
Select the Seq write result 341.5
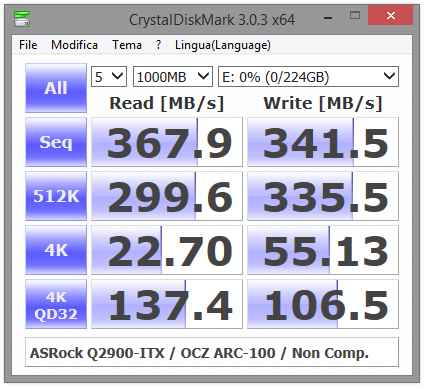point(323,142)
